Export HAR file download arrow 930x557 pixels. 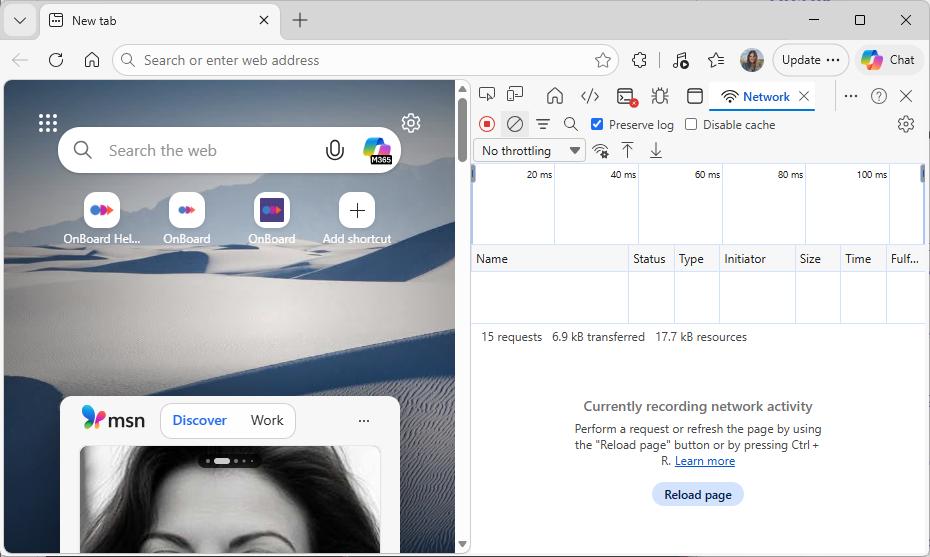[x=655, y=151]
